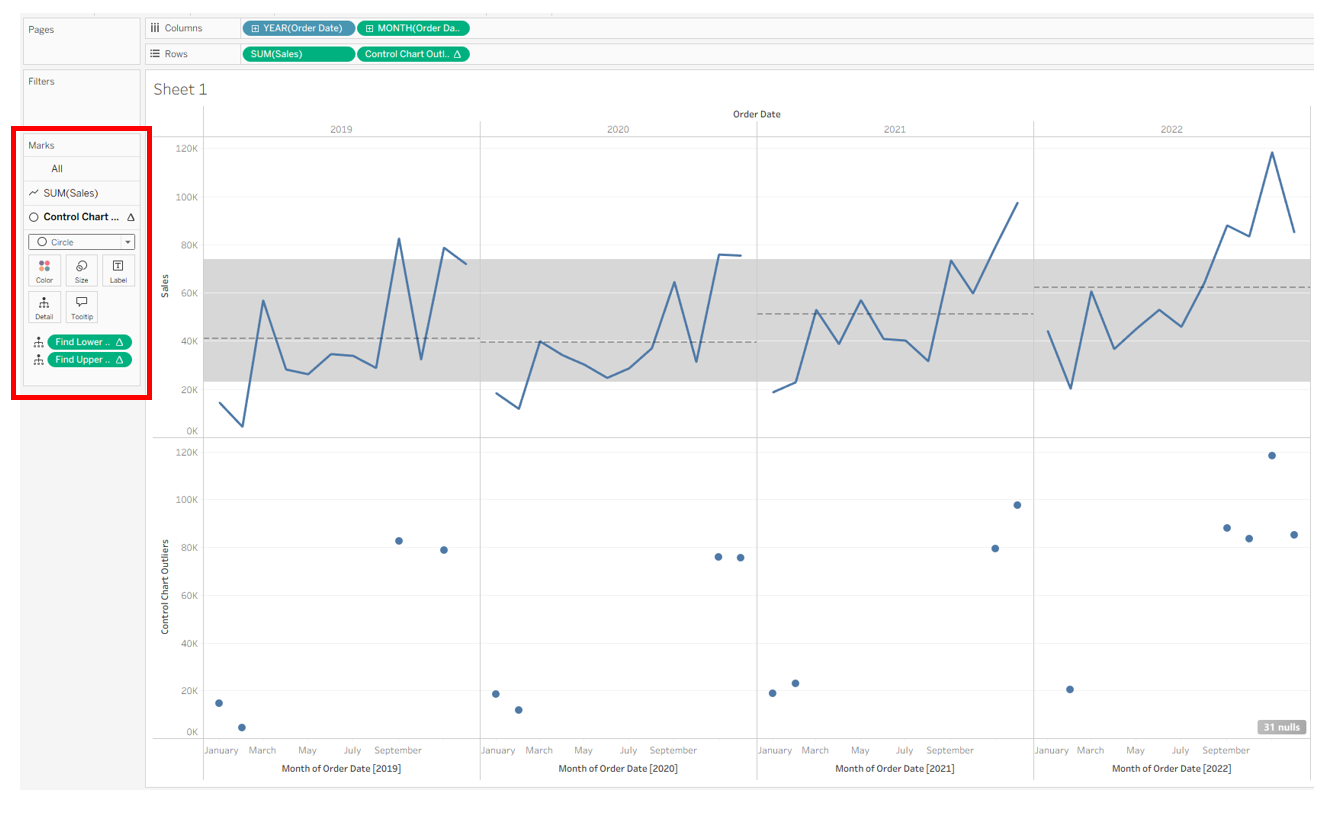Screen dimensions: 1320x821
Task: Click detail icon beside Find Lower pill
Action: tap(38, 342)
